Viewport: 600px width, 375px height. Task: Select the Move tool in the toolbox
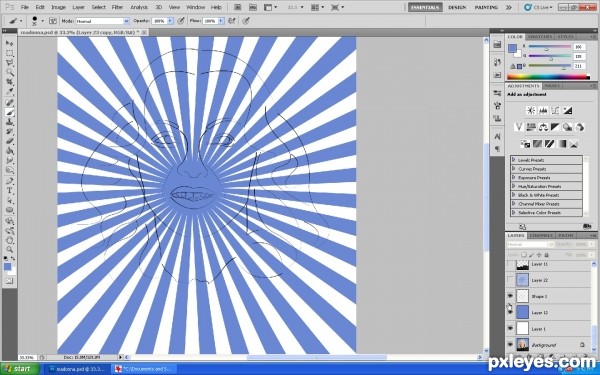pyautogui.click(x=10, y=43)
